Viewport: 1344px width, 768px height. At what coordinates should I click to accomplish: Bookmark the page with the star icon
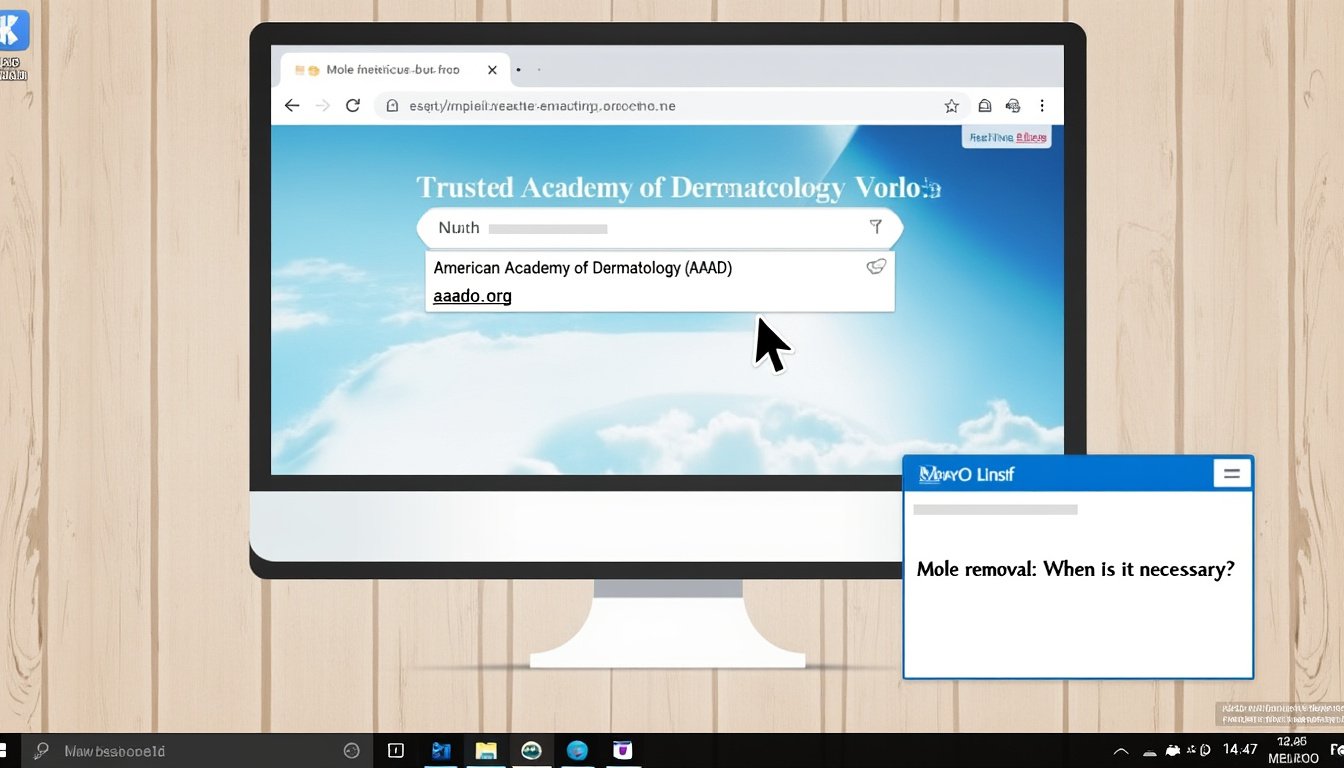point(951,105)
